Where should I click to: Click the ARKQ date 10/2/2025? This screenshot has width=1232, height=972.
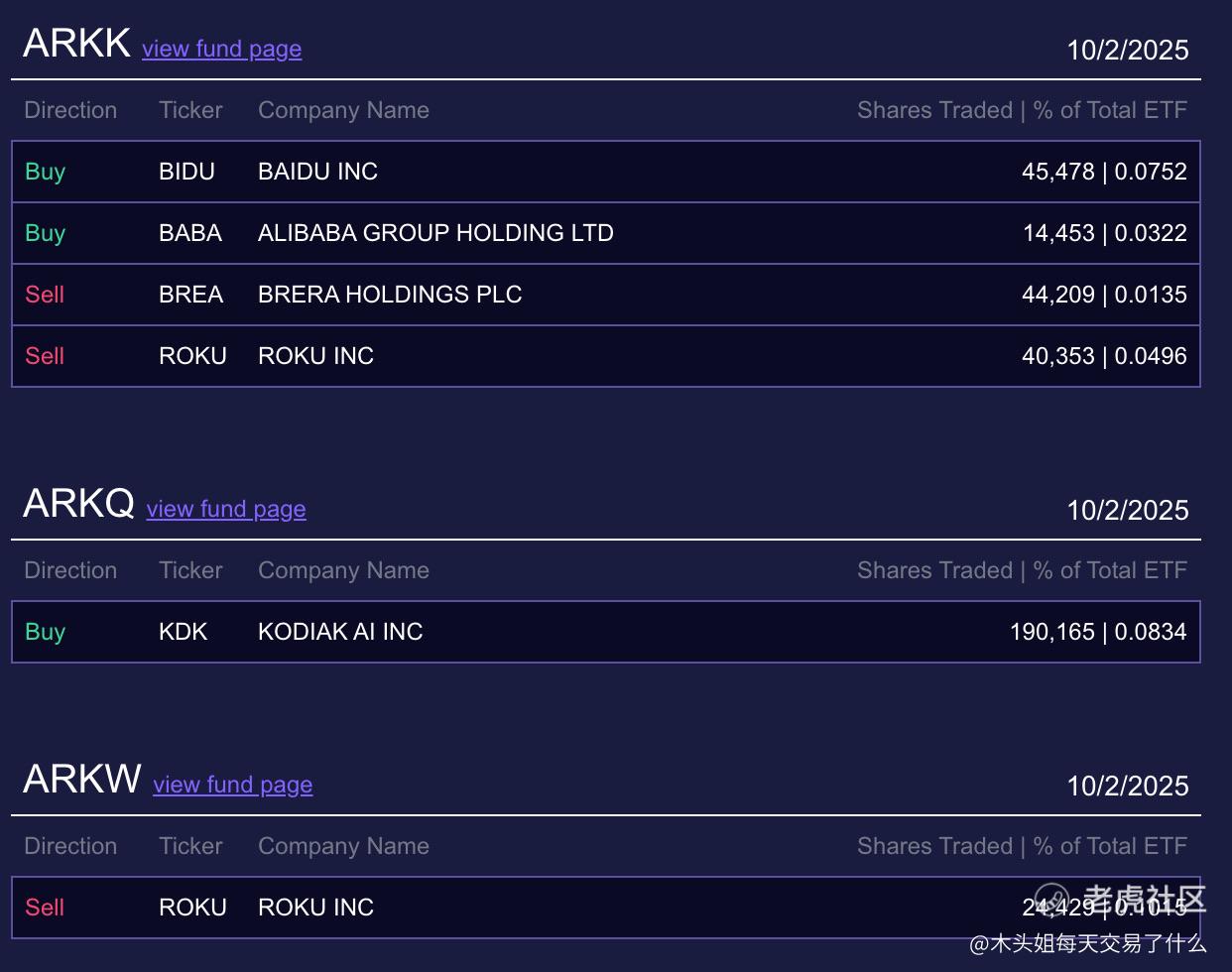(1128, 511)
